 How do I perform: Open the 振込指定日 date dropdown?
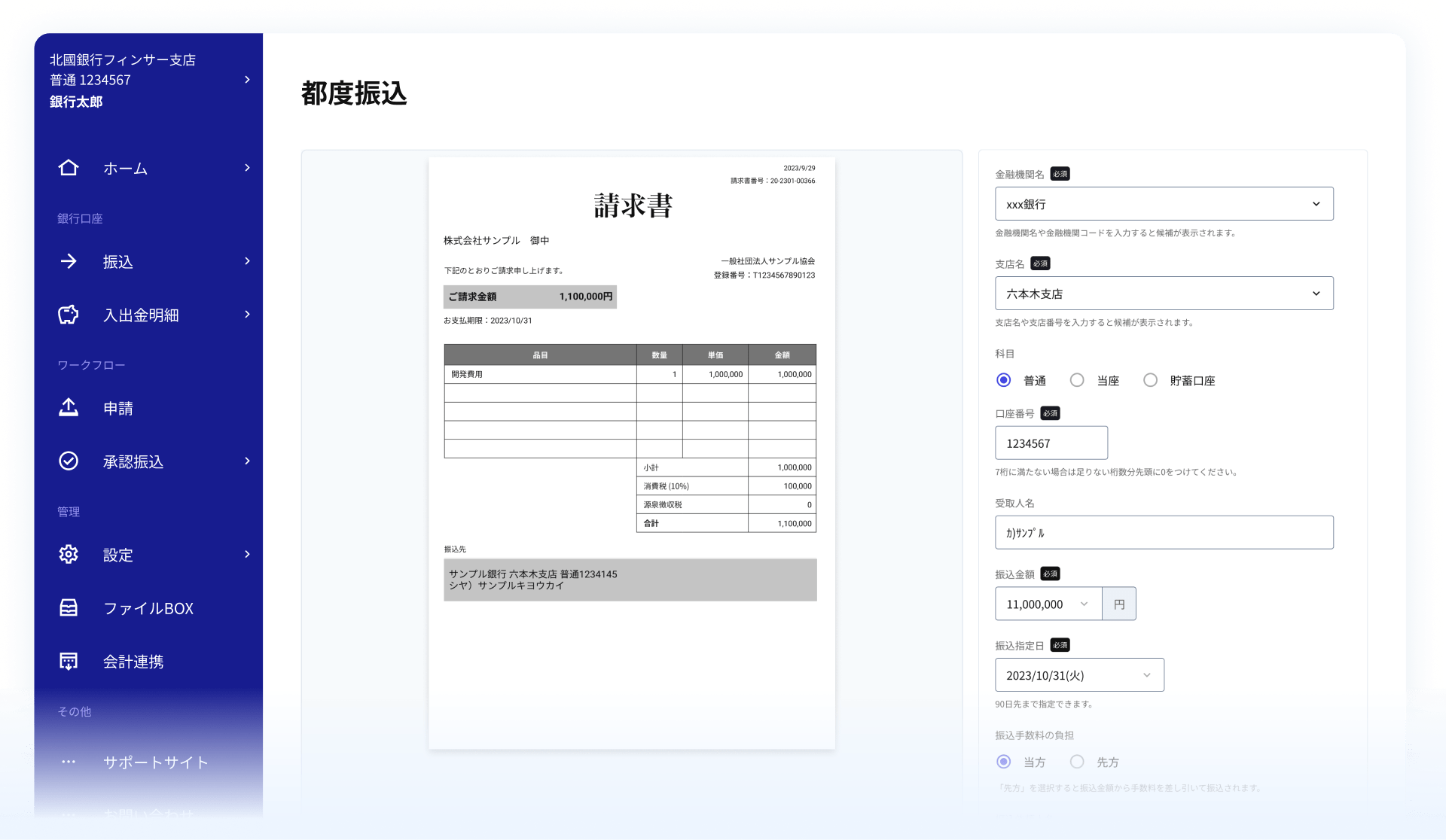[1079, 675]
